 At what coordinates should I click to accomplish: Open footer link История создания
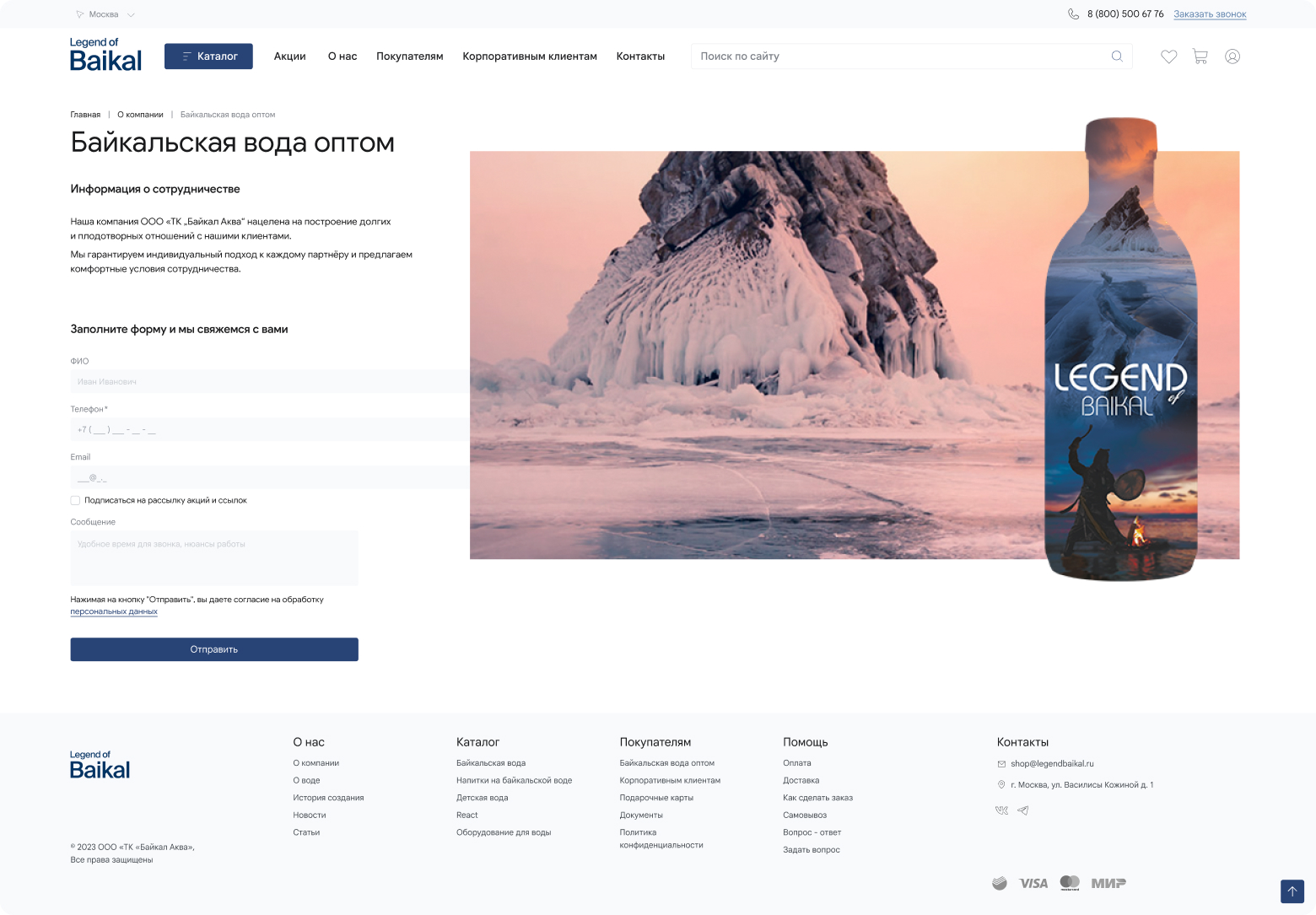point(328,798)
